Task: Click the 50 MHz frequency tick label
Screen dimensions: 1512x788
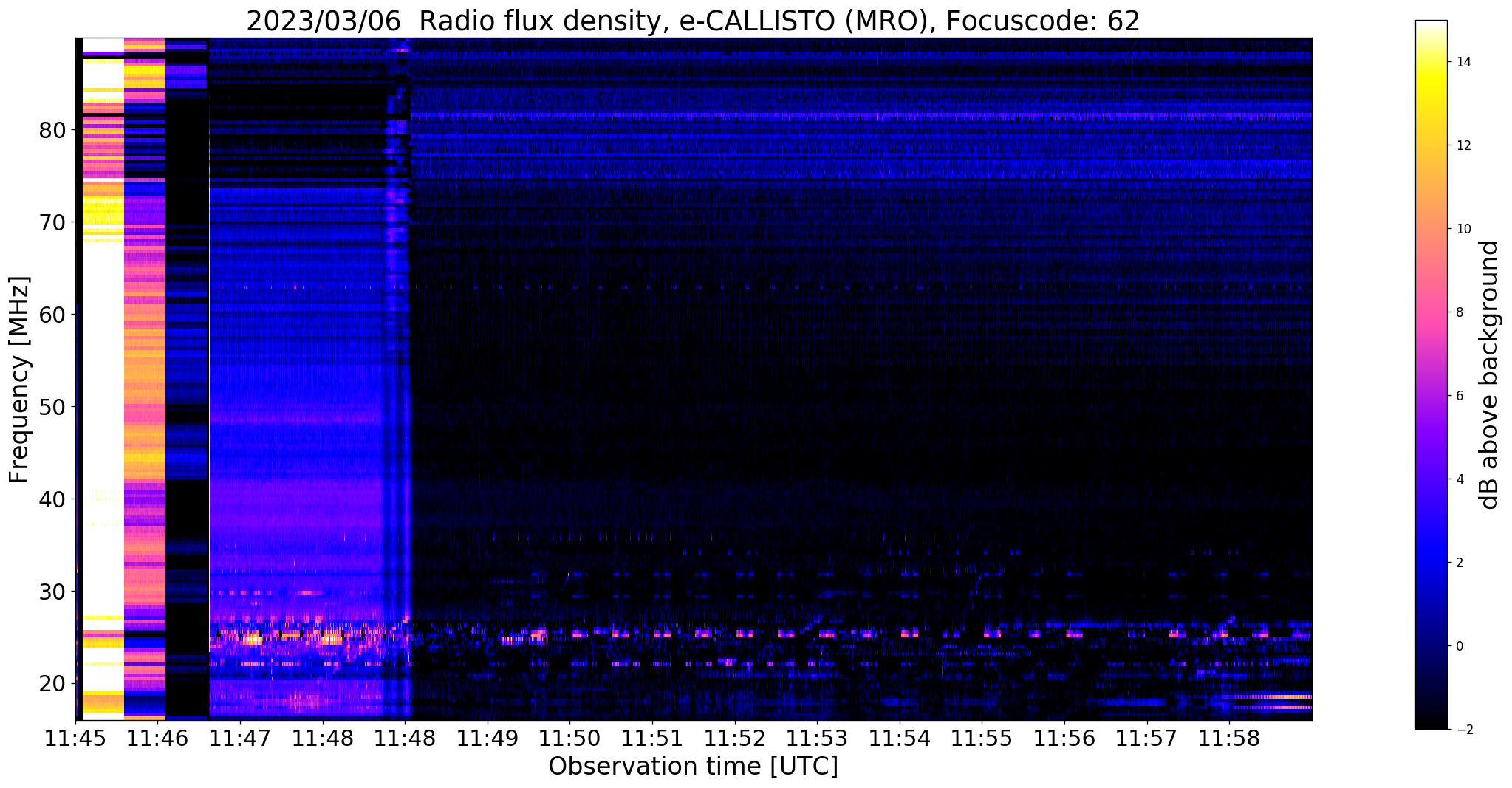Action: 52,407
